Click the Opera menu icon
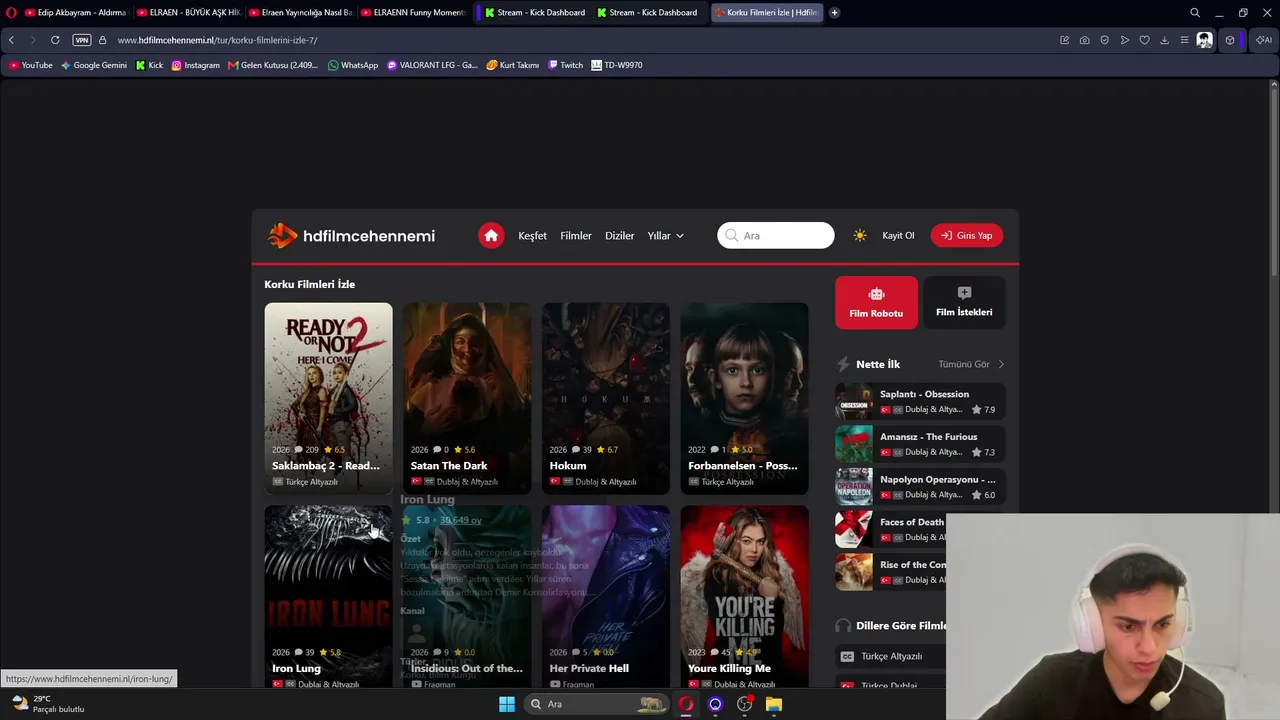 [12, 13]
